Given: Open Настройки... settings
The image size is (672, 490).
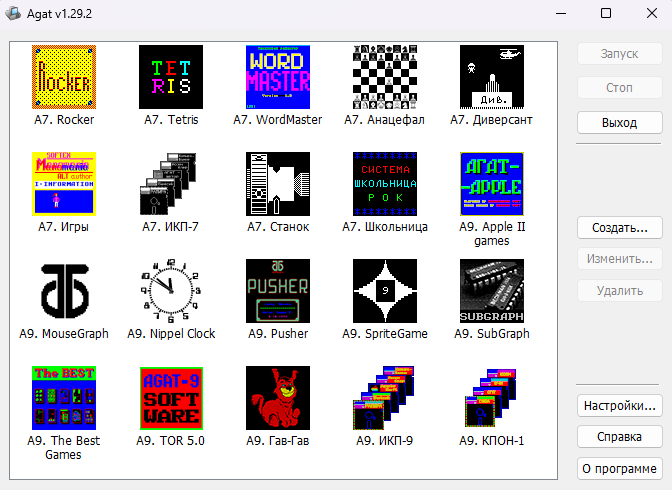Looking at the screenshot, I should [x=619, y=406].
